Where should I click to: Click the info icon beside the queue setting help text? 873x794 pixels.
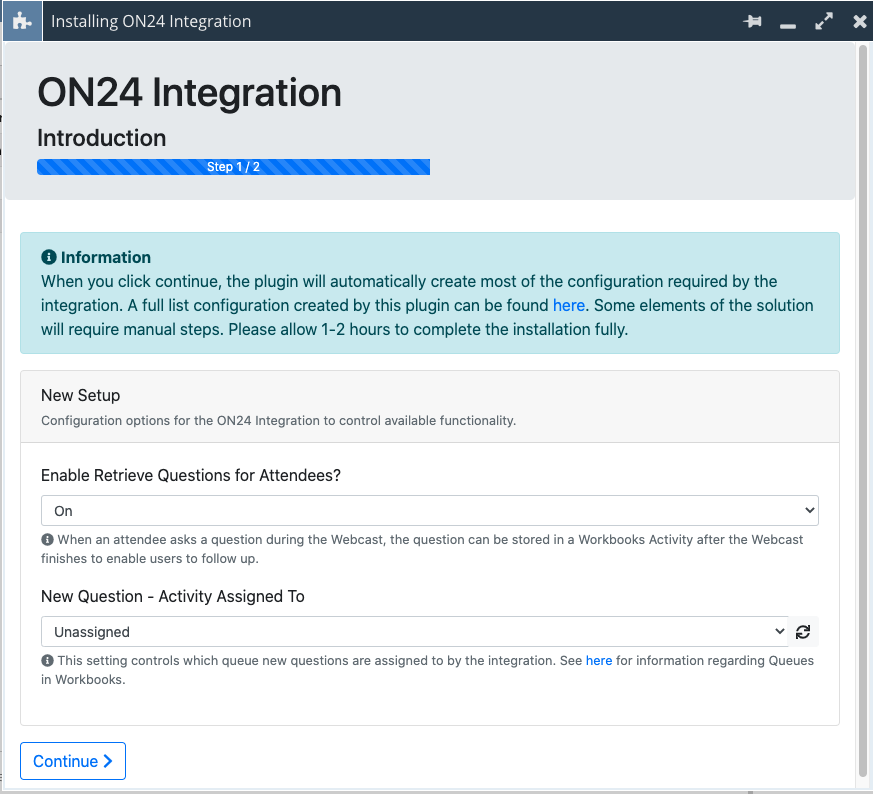pyautogui.click(x=47, y=660)
